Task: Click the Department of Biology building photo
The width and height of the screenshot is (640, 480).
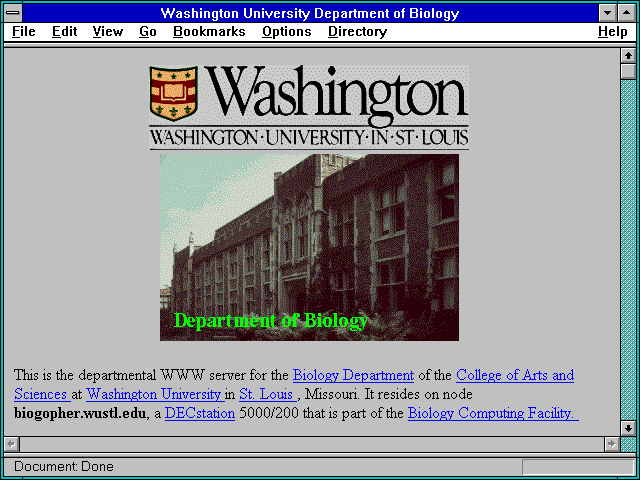Action: tap(309, 247)
